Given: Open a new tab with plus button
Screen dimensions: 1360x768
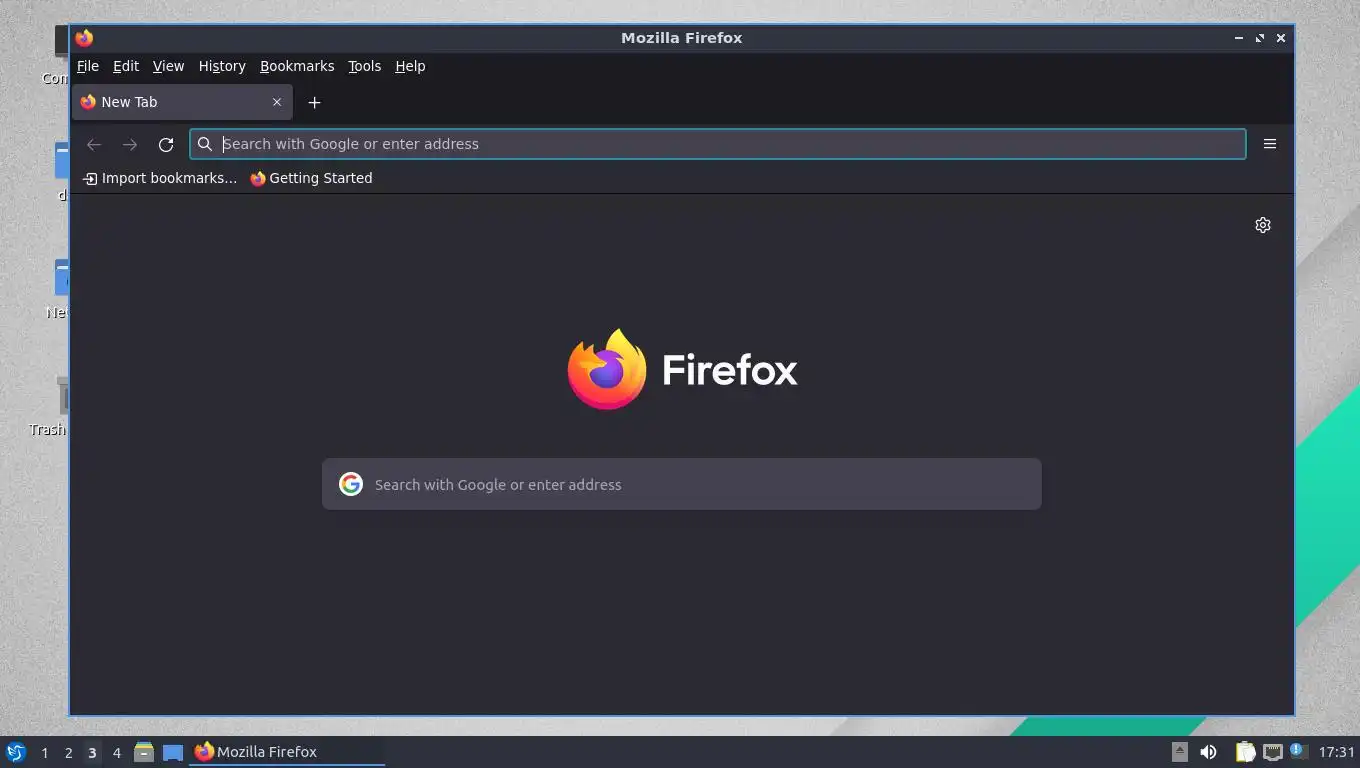Looking at the screenshot, I should coord(314,102).
